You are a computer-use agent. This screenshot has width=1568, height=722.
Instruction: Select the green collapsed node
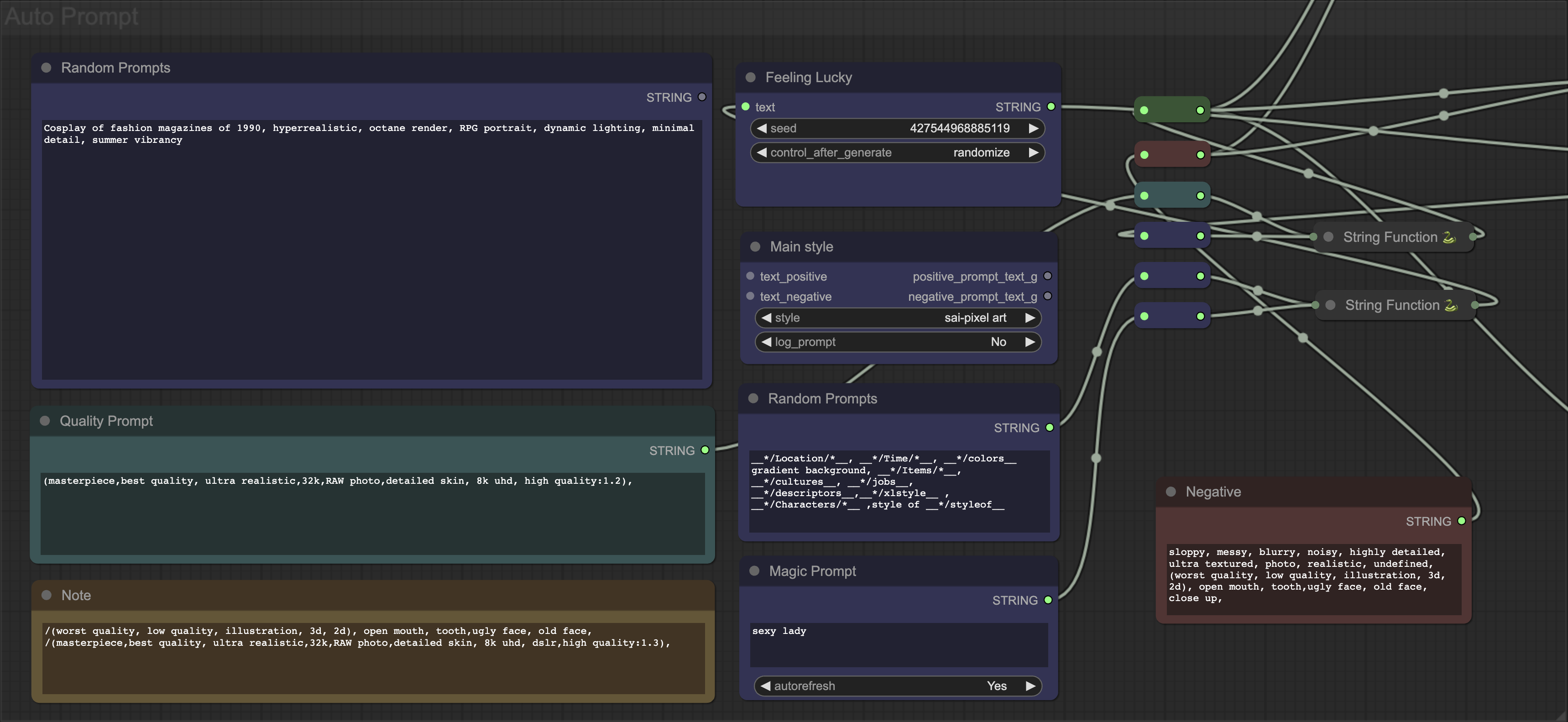click(1172, 110)
